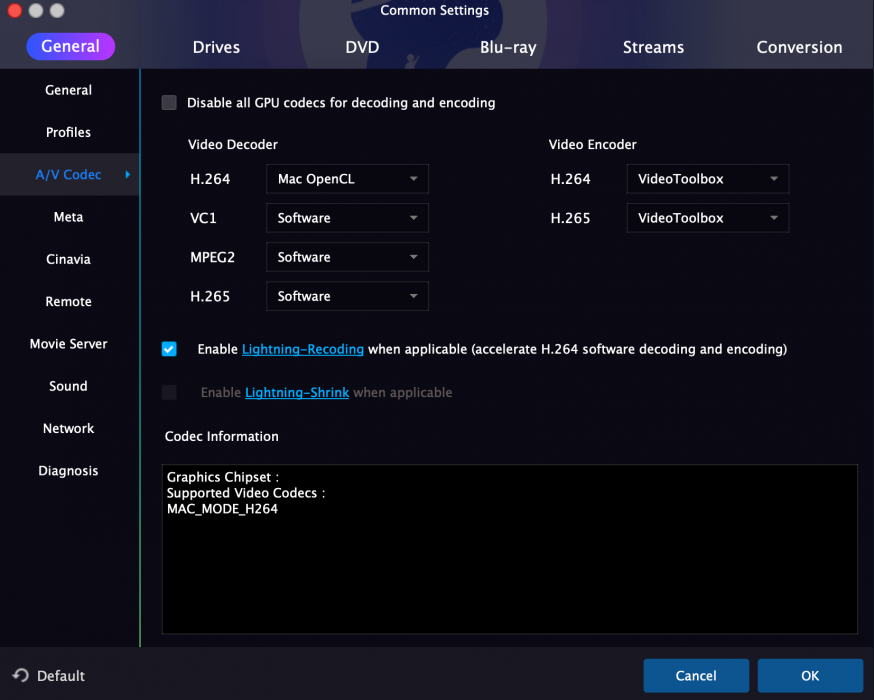
Task: Expand the VC1 decoder dropdown
Action: 347,218
